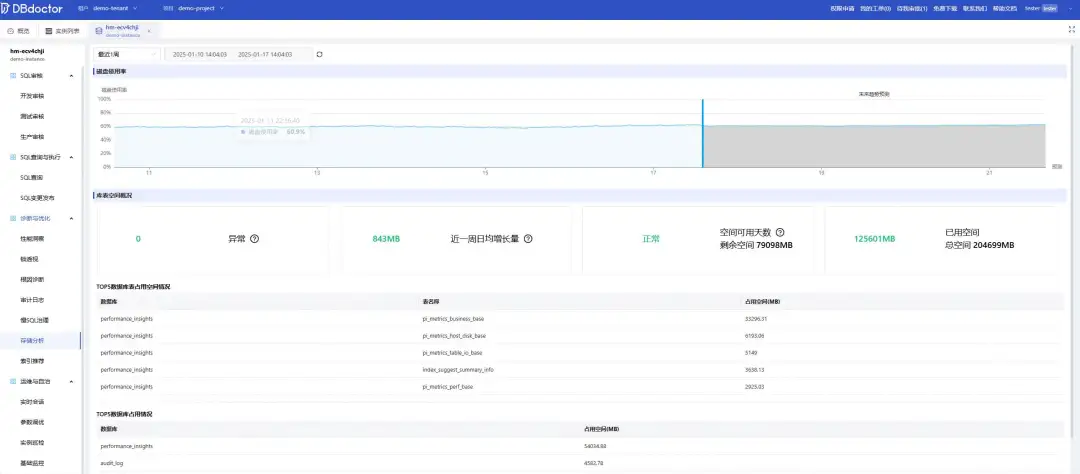Open 我的工单(0) link
The width and height of the screenshot is (1080, 474).
[875, 8]
